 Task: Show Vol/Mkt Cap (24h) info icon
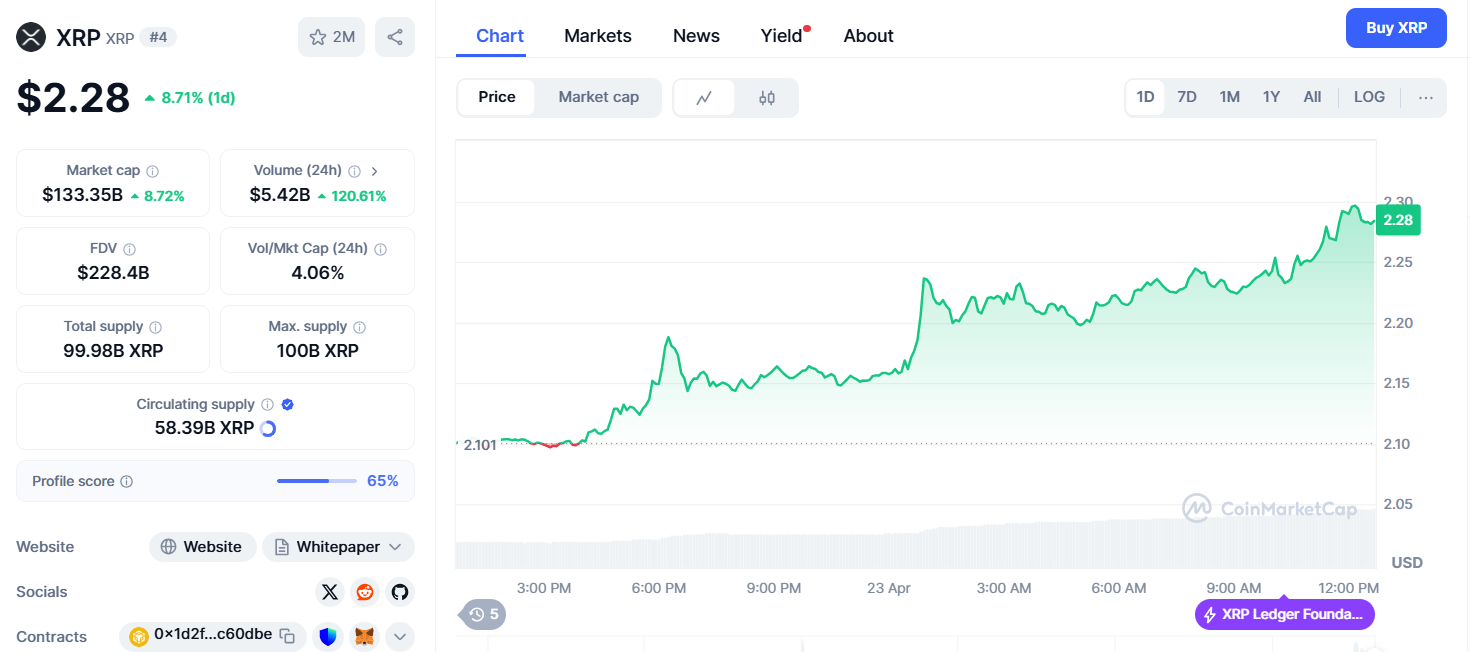(x=380, y=249)
